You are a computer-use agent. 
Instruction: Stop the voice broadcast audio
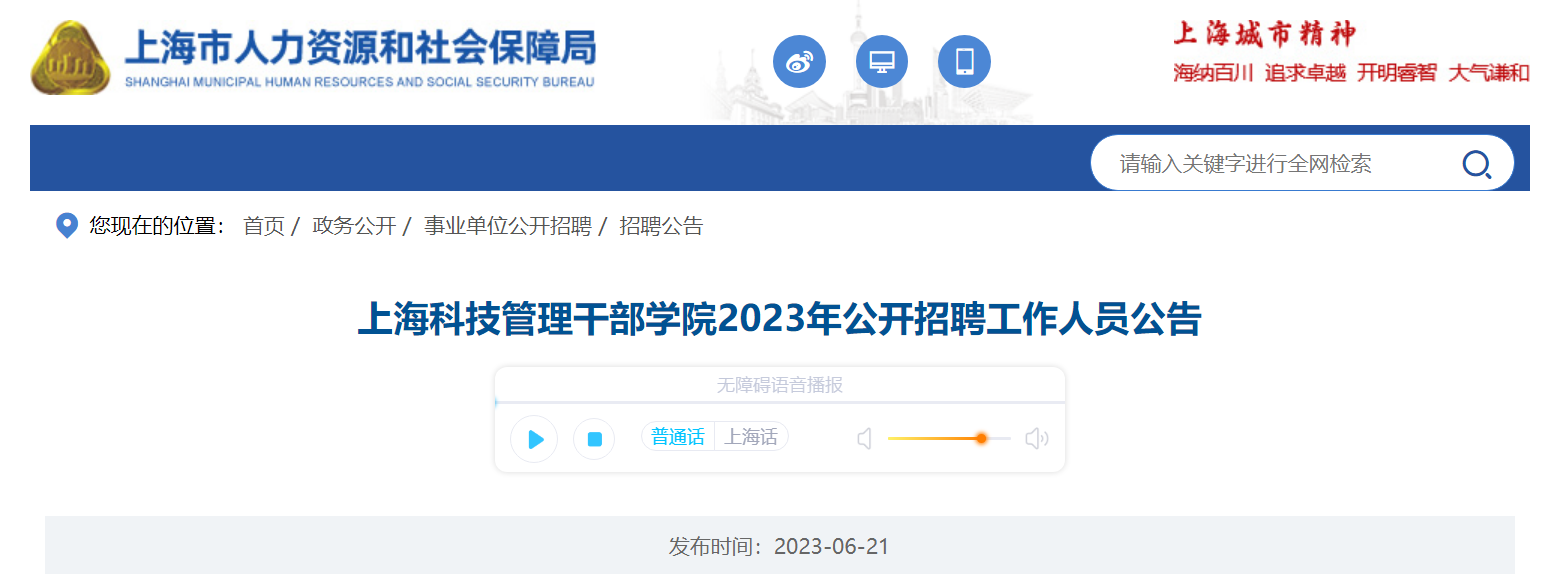point(594,439)
